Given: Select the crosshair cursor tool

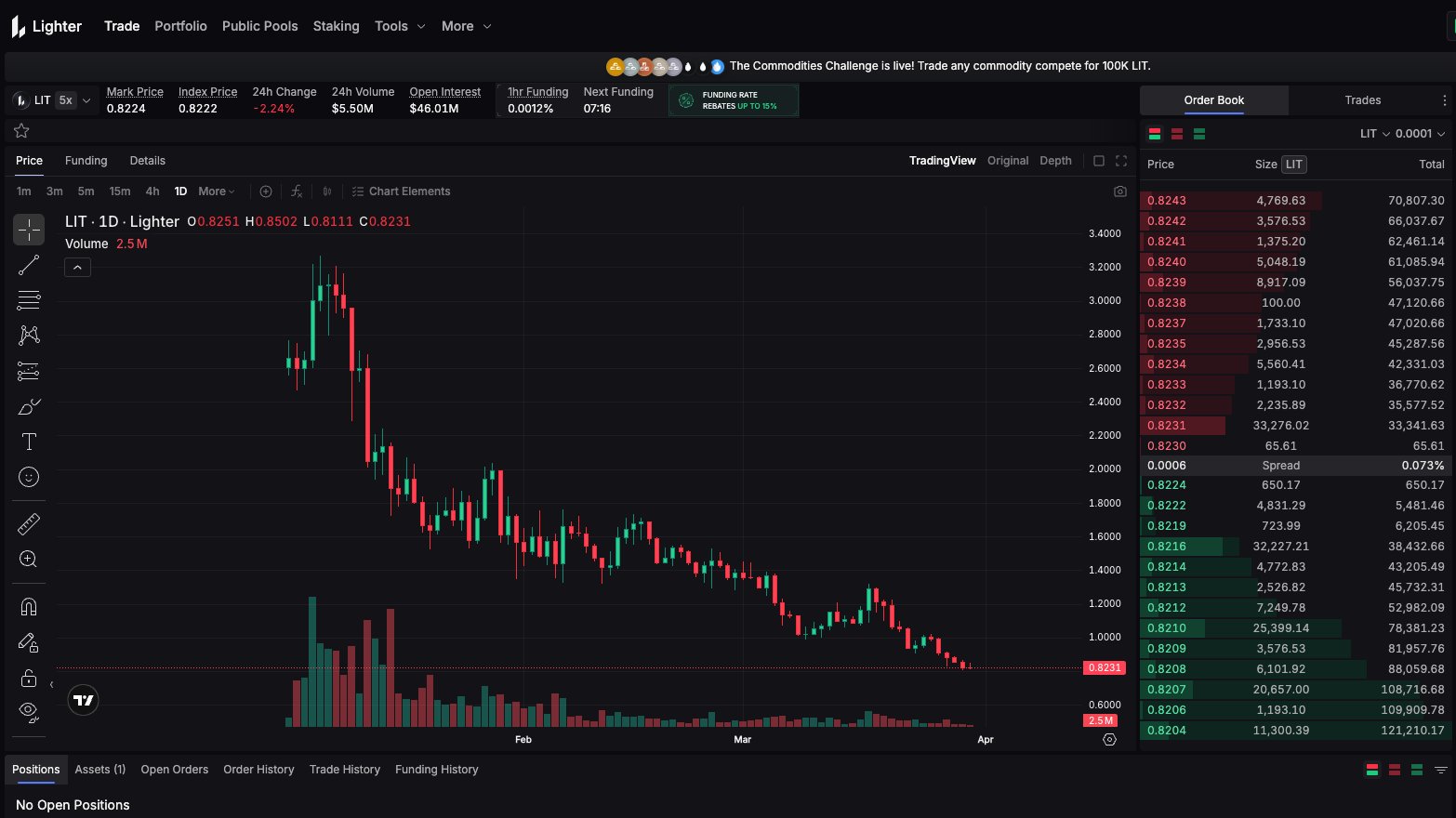Looking at the screenshot, I should tap(29, 230).
